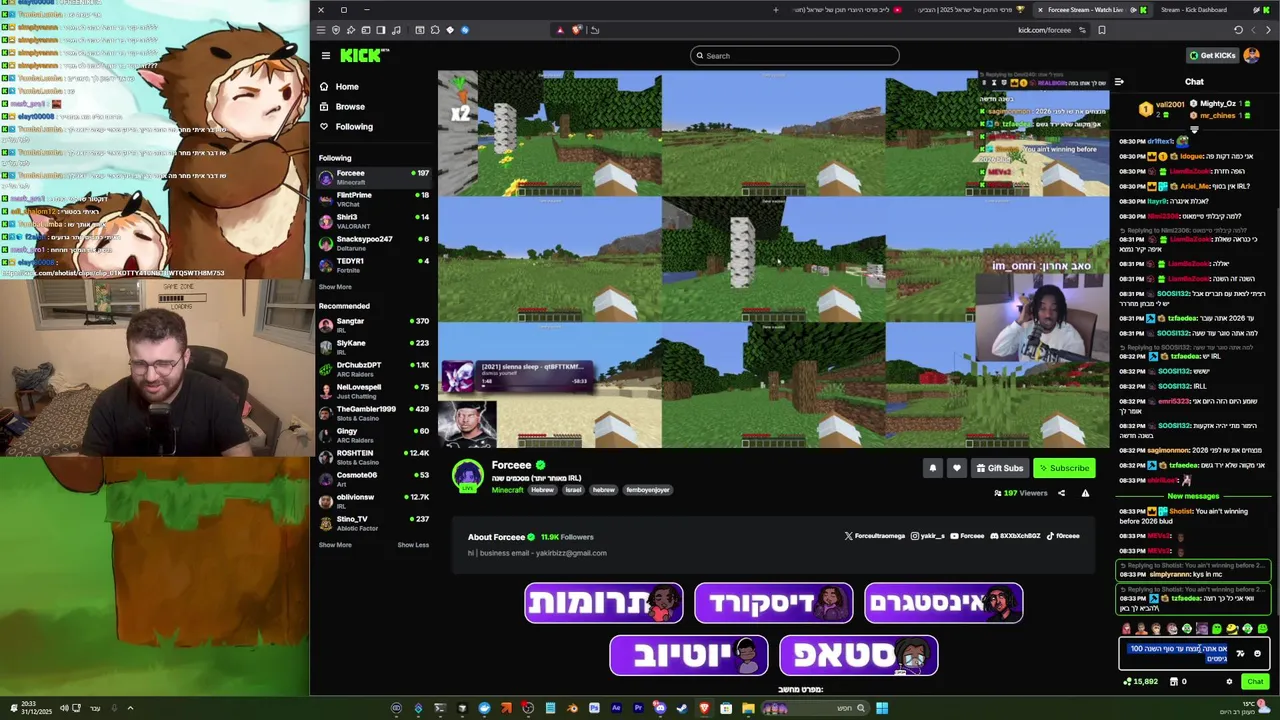Click the notification bell for Forceee
The width and height of the screenshot is (1280, 720).
(933, 468)
